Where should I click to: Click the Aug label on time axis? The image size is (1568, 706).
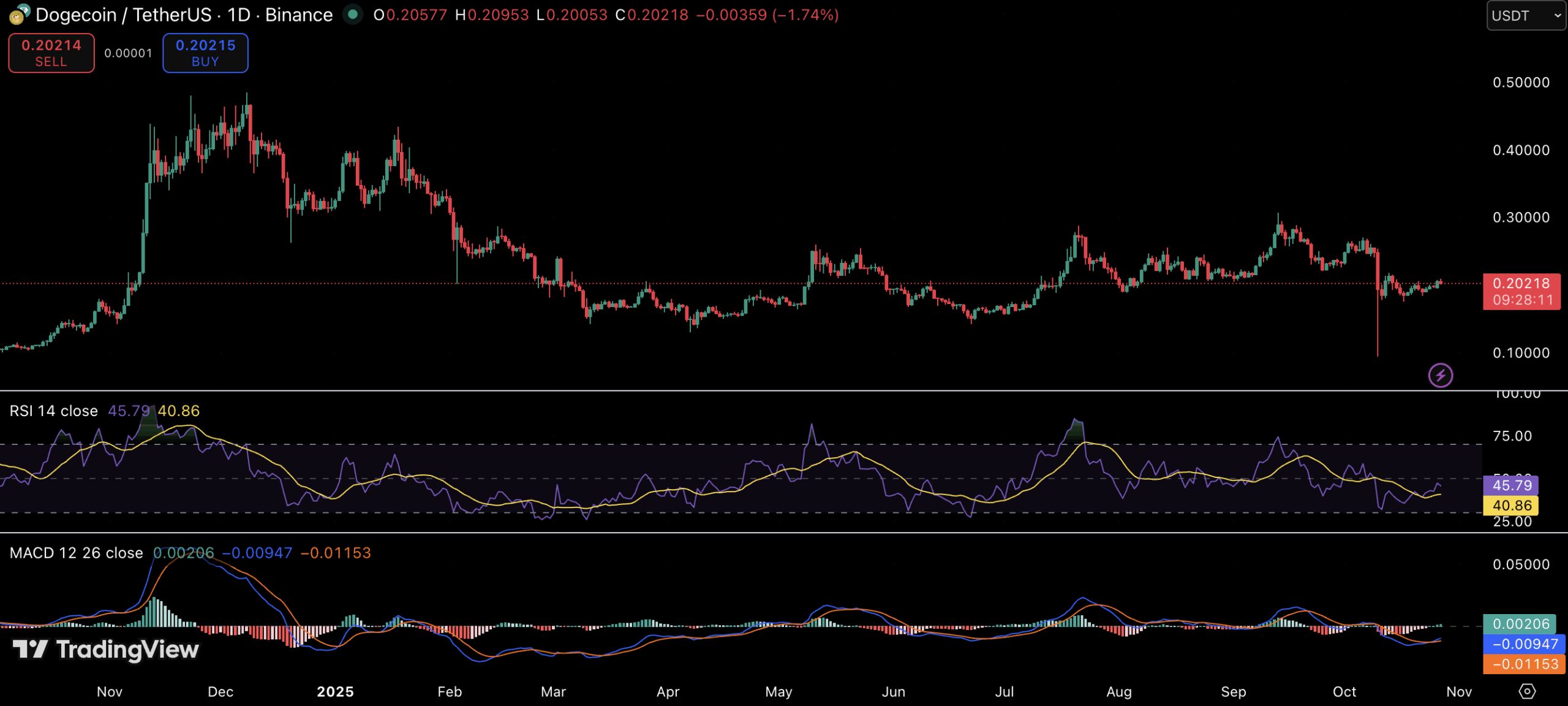click(x=1118, y=692)
